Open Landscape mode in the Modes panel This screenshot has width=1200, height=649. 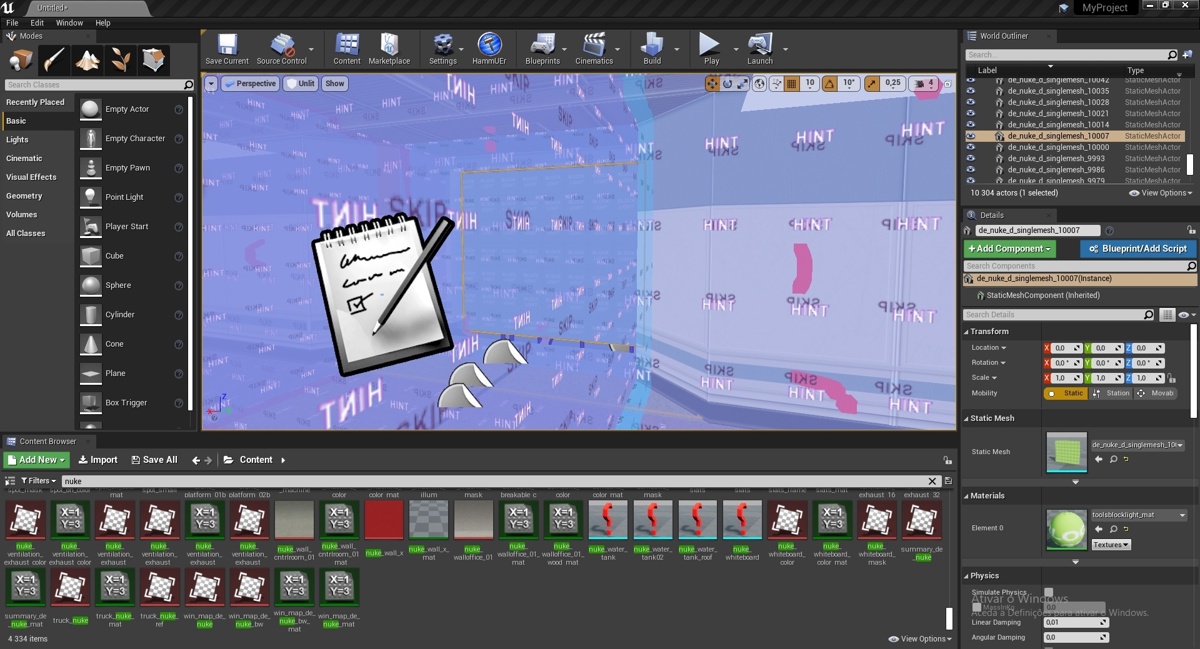point(87,60)
